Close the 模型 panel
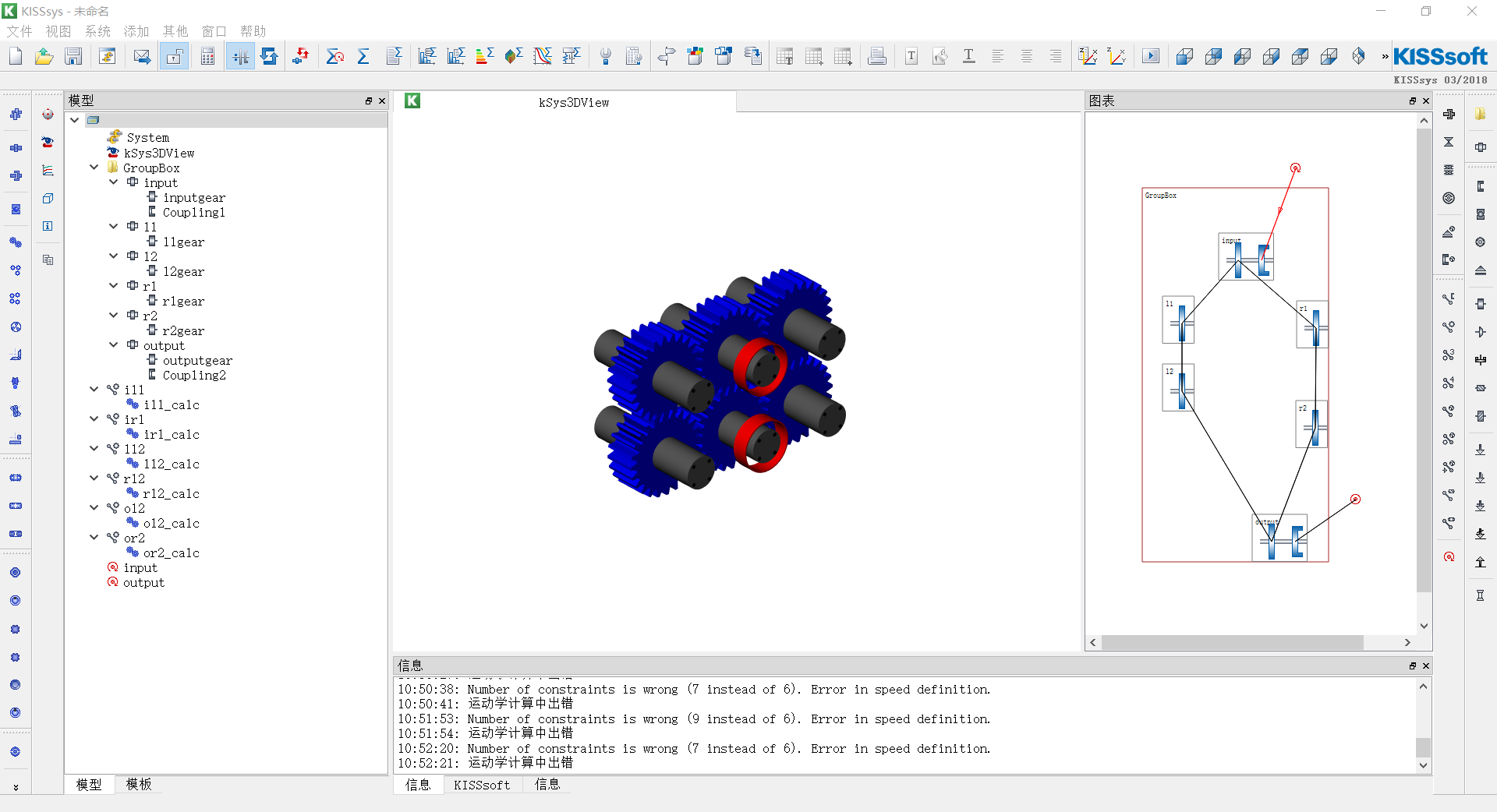Image resolution: width=1497 pixels, height=812 pixels. coord(382,101)
